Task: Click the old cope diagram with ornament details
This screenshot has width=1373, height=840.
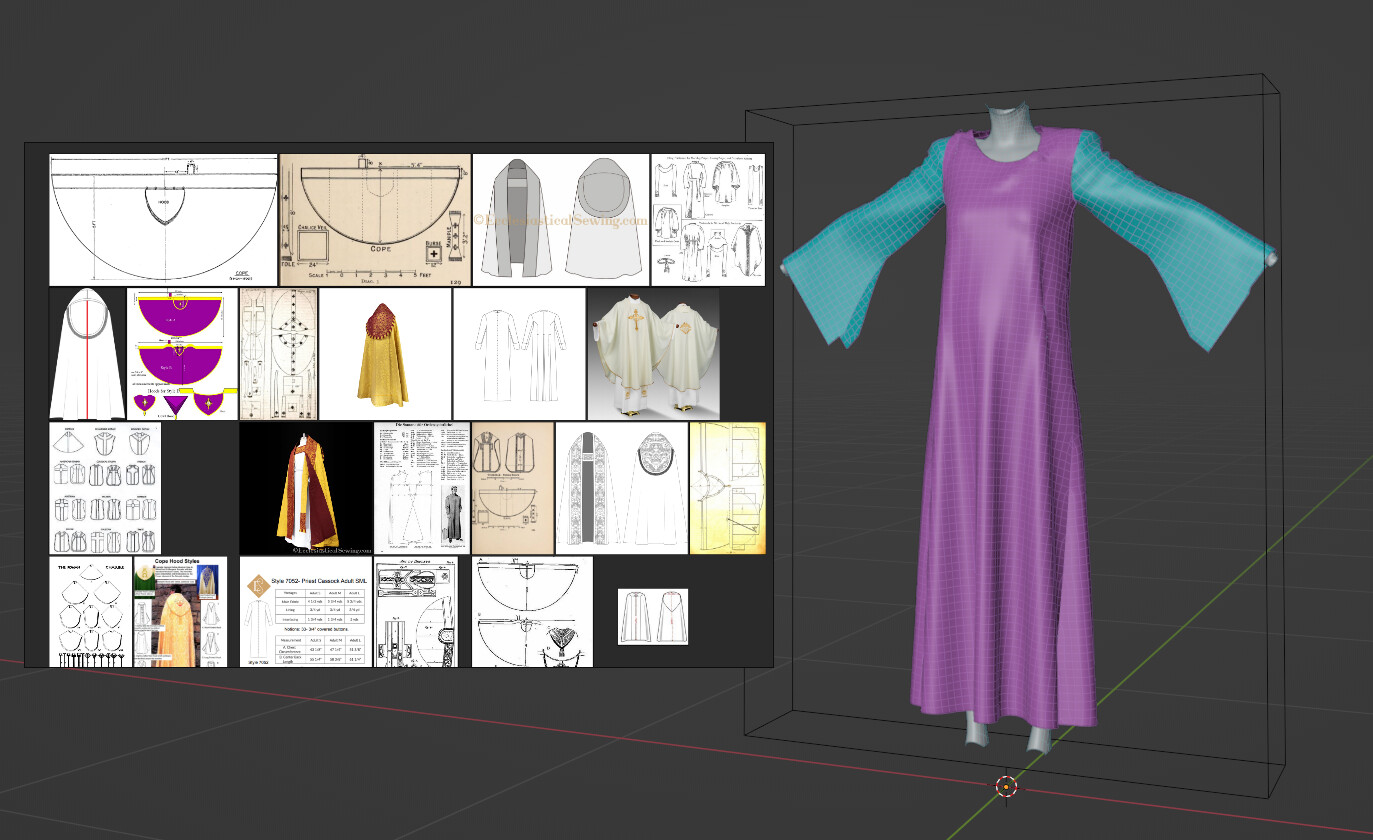Action: point(416,612)
